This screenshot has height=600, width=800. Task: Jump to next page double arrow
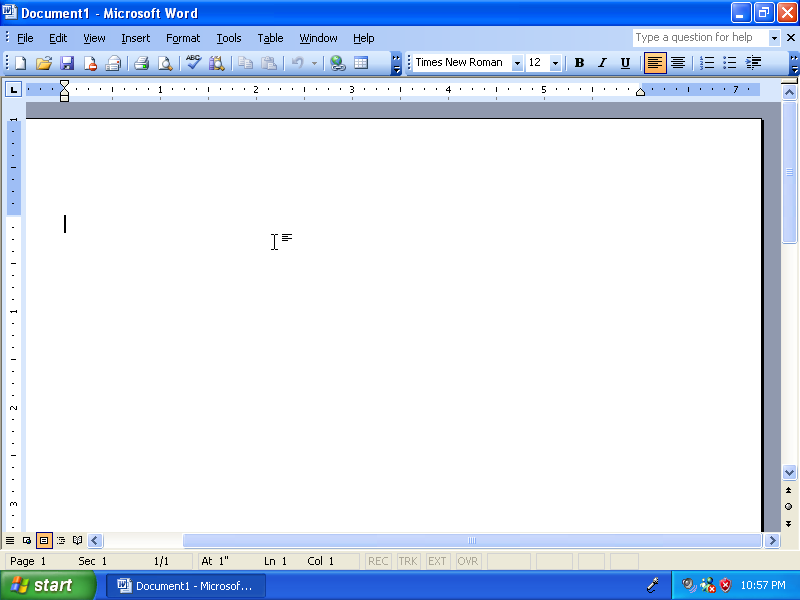pyautogui.click(x=789, y=523)
